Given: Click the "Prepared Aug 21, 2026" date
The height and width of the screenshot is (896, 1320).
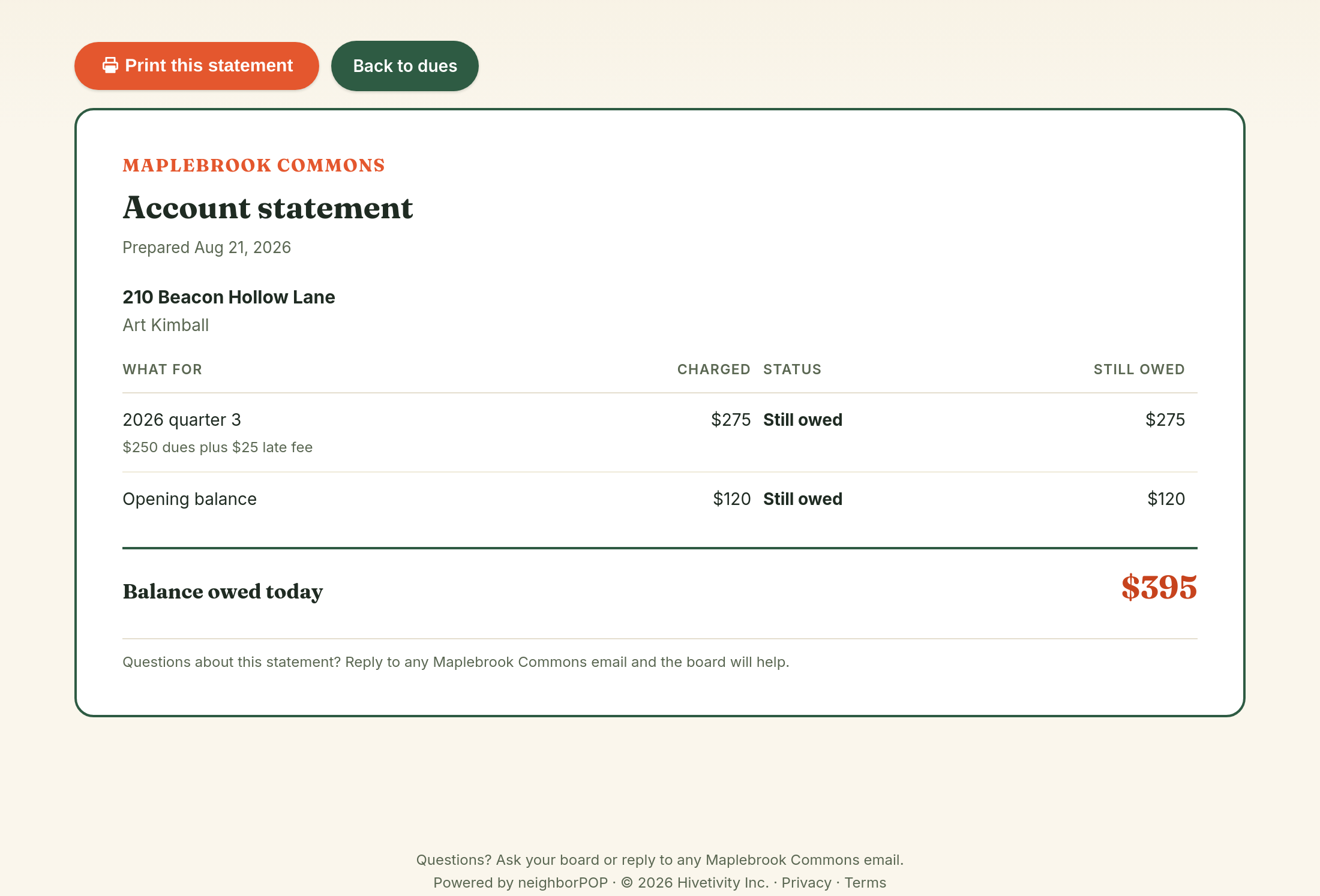Looking at the screenshot, I should tap(206, 248).
